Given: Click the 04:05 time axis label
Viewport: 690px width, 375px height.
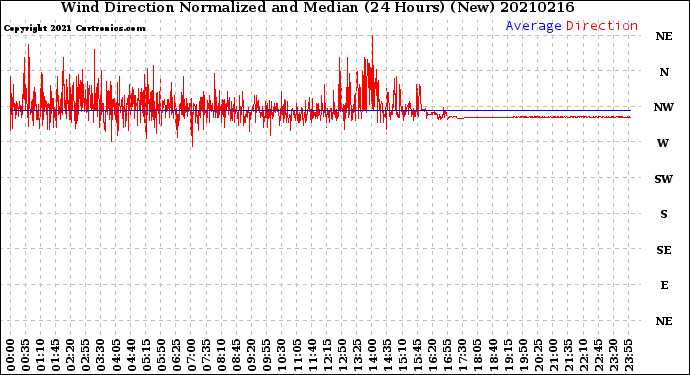Looking at the screenshot, I should click(x=116, y=355).
